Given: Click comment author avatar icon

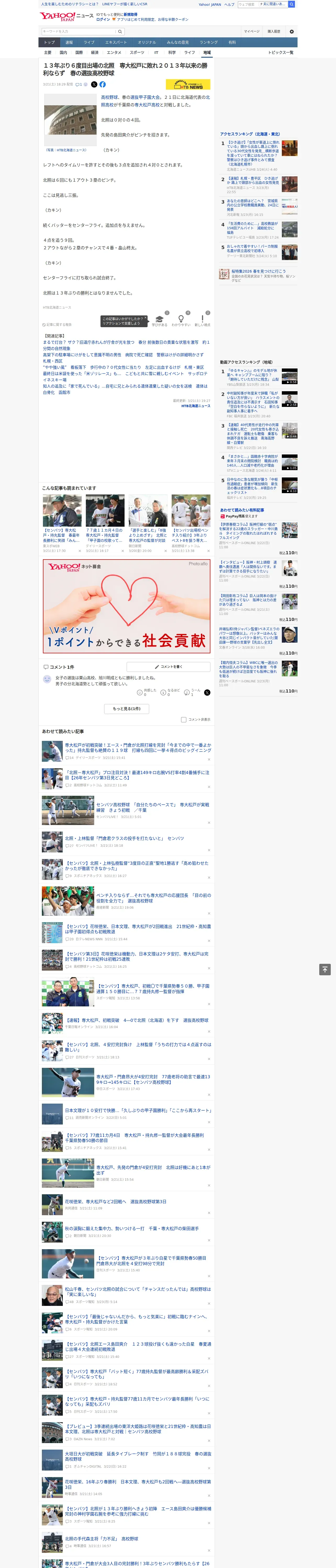Looking at the screenshot, I should click(x=47, y=679).
